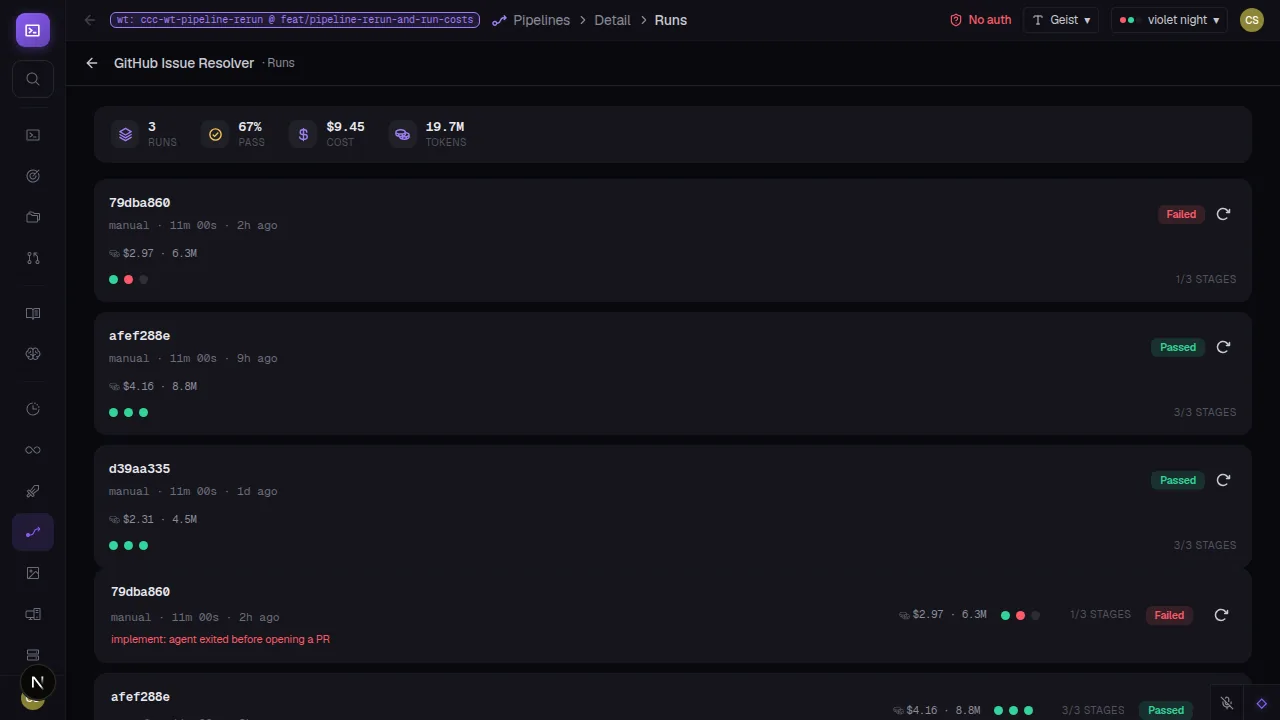1280x720 pixels.
Task: Open the violet night theme dropdown
Action: 1170,20
